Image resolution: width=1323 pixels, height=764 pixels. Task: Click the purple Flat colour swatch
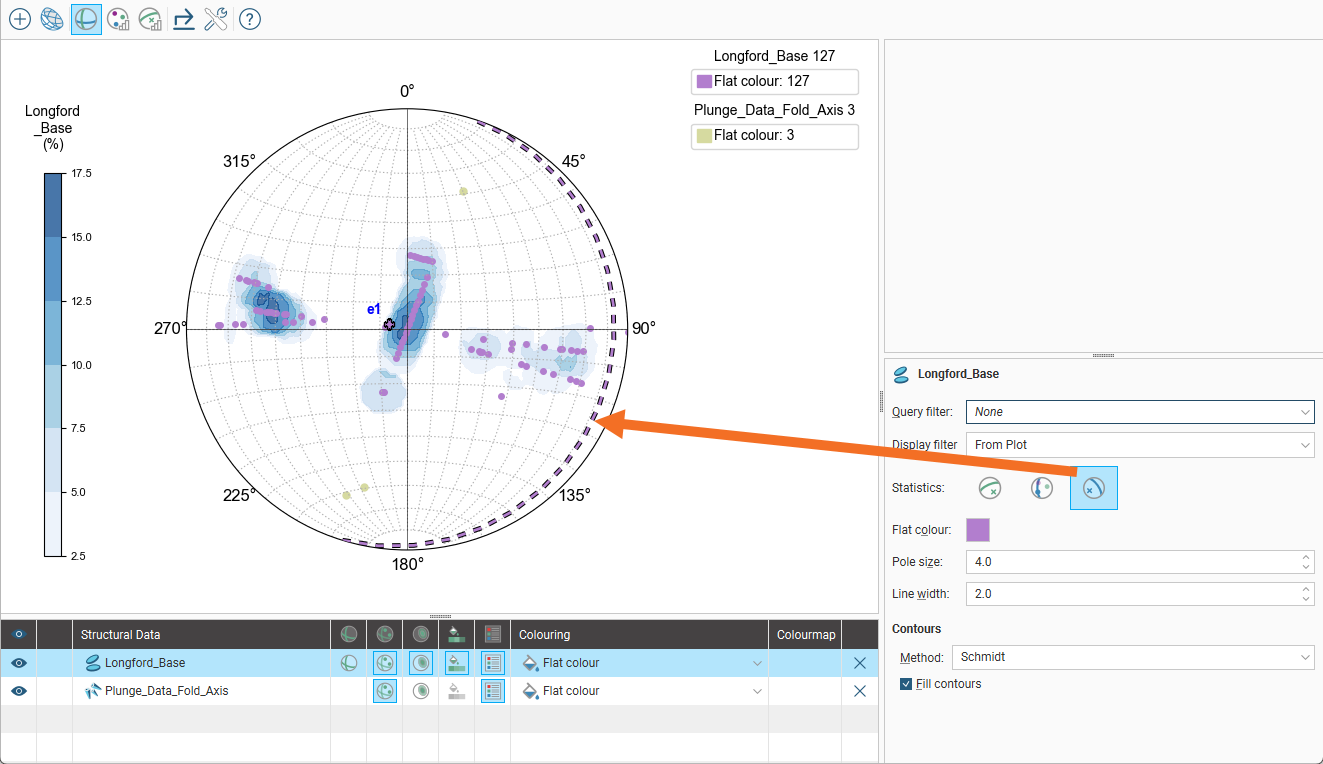coord(977,530)
